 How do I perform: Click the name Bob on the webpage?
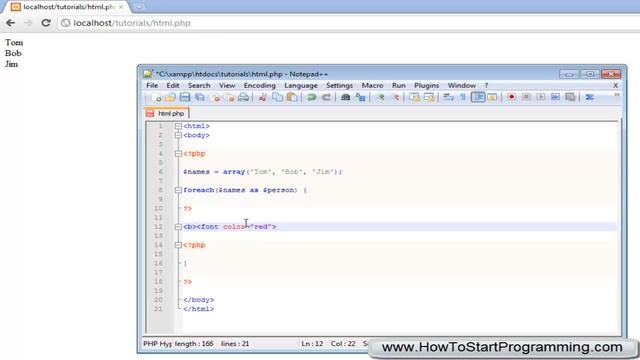13,53
